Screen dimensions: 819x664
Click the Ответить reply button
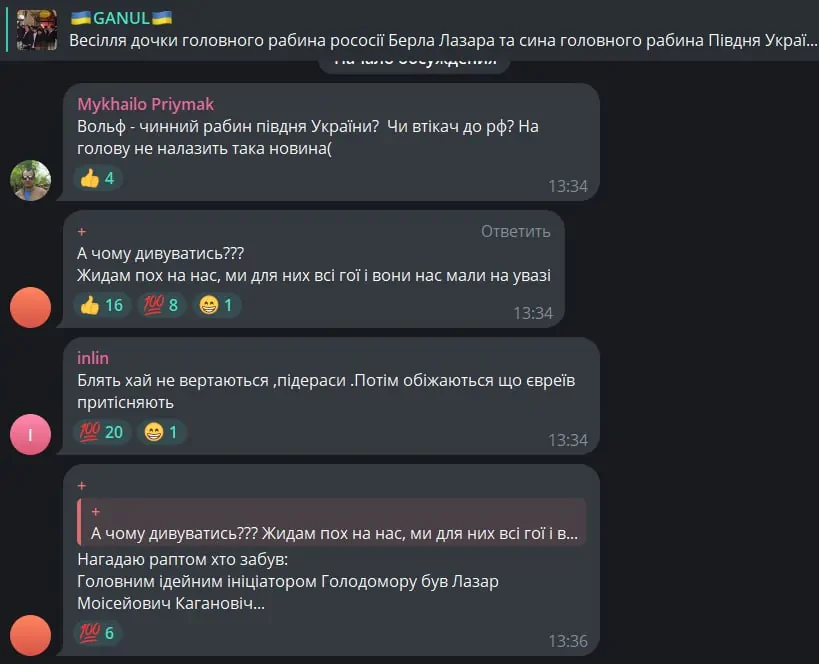(x=516, y=231)
